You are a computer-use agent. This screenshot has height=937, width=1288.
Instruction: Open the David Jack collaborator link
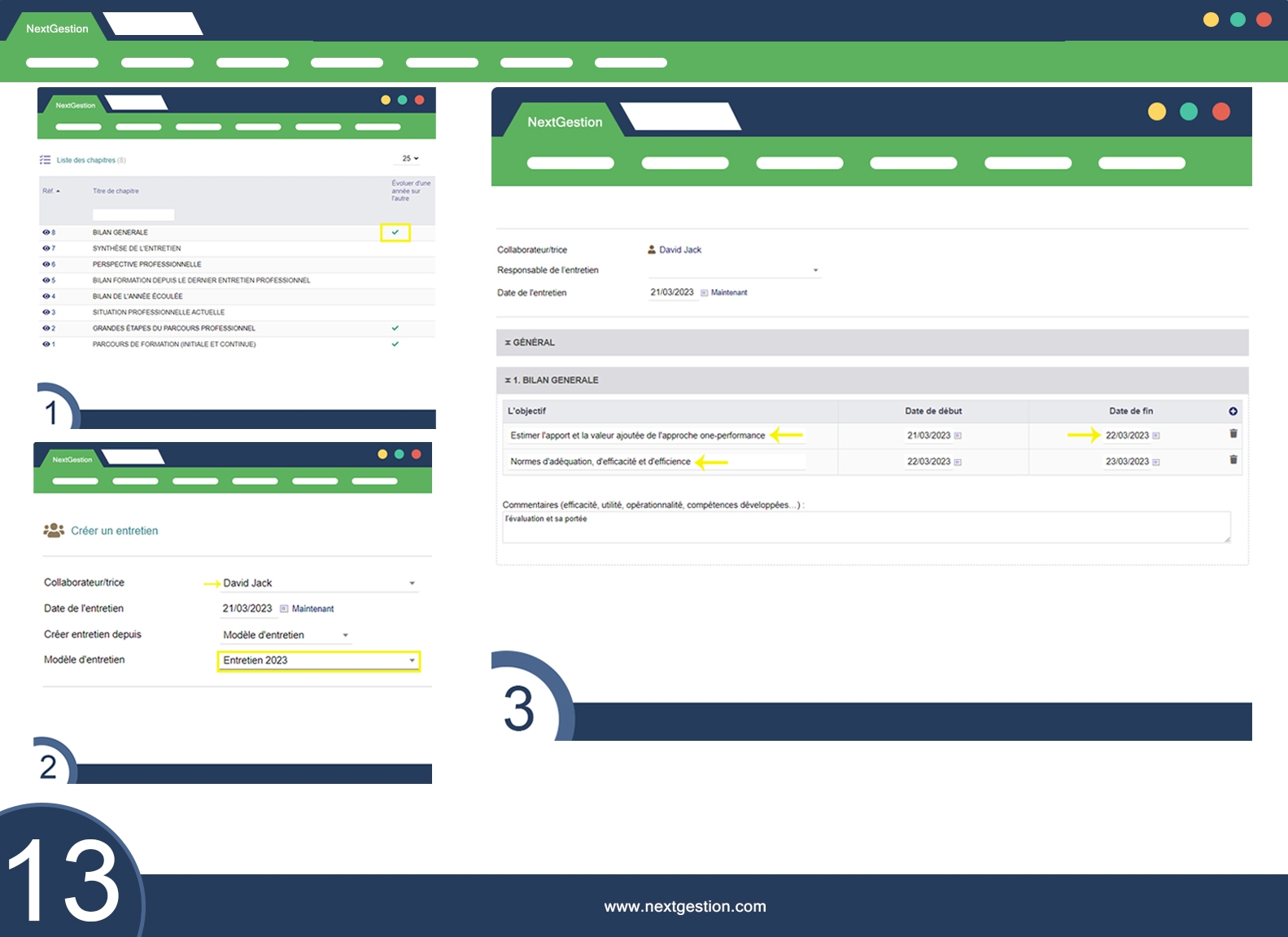pyautogui.click(x=679, y=250)
